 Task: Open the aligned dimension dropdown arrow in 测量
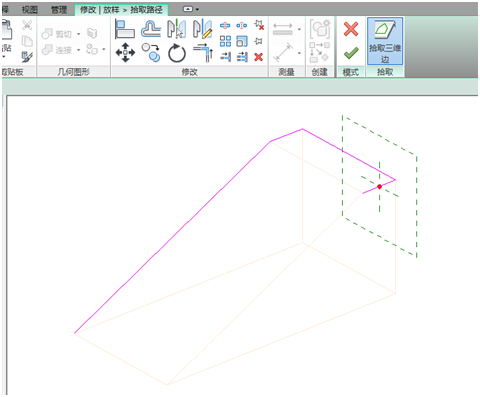coord(299,29)
